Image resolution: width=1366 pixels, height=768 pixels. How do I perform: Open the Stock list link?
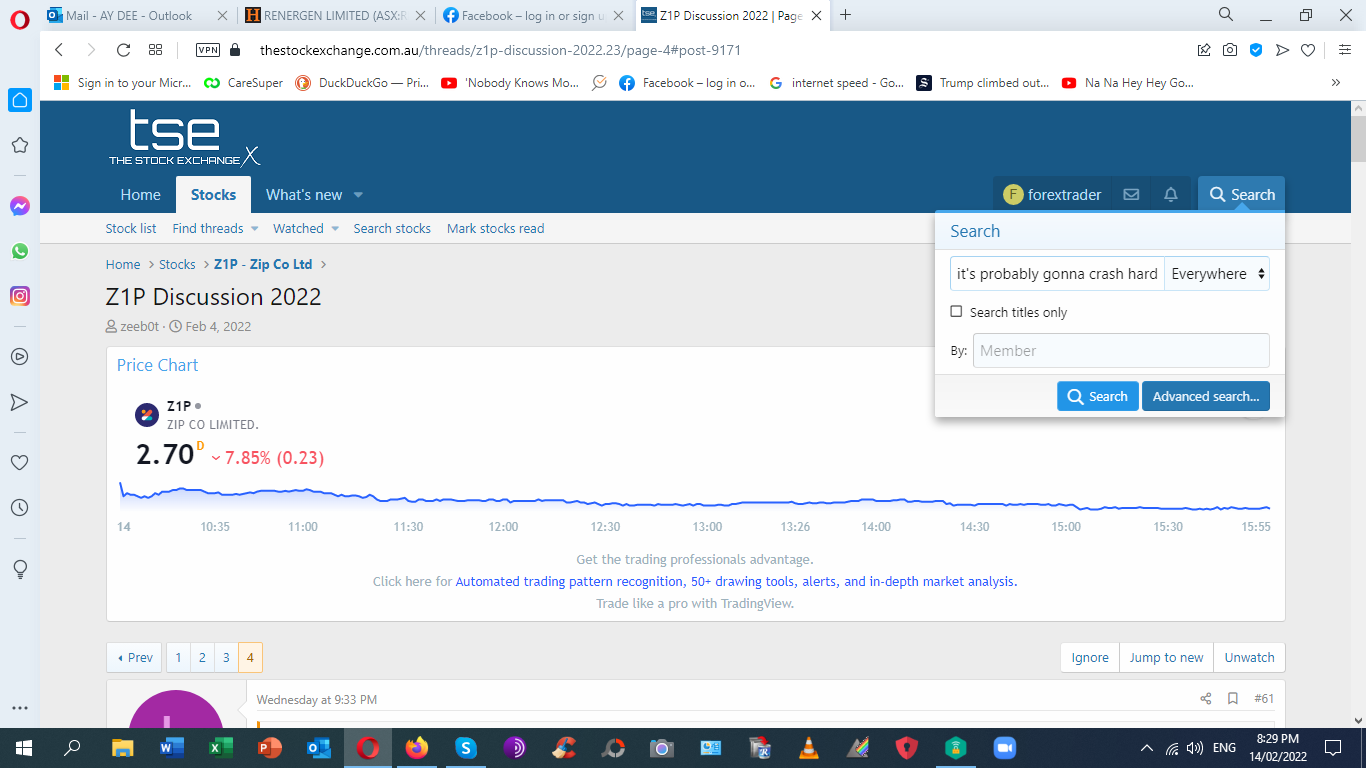point(131,229)
